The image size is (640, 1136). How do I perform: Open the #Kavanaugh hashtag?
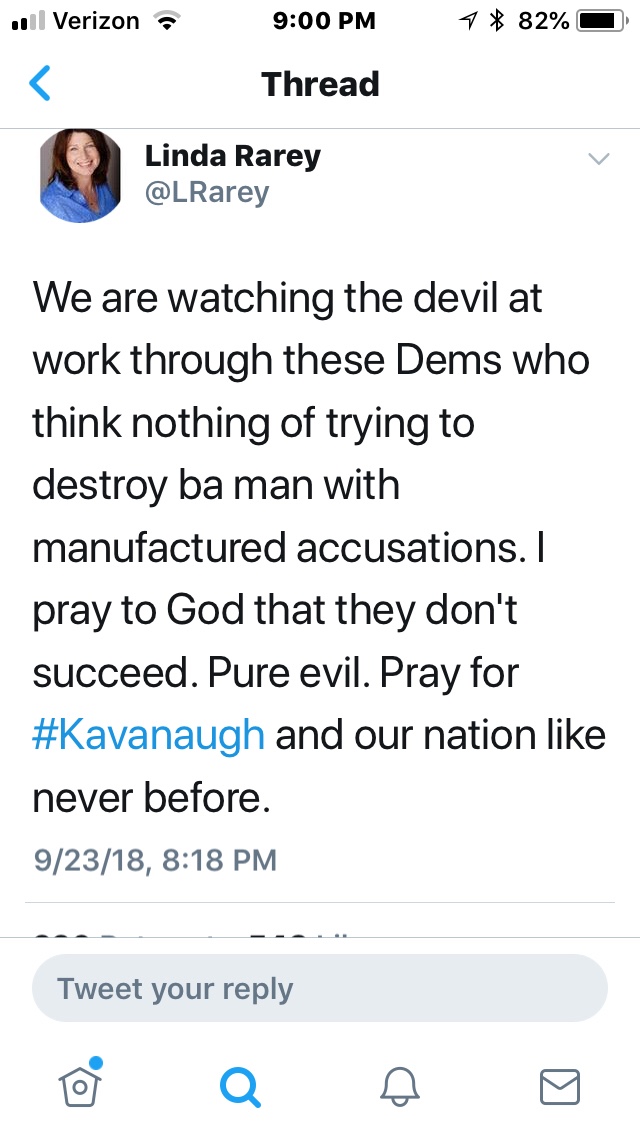149,735
